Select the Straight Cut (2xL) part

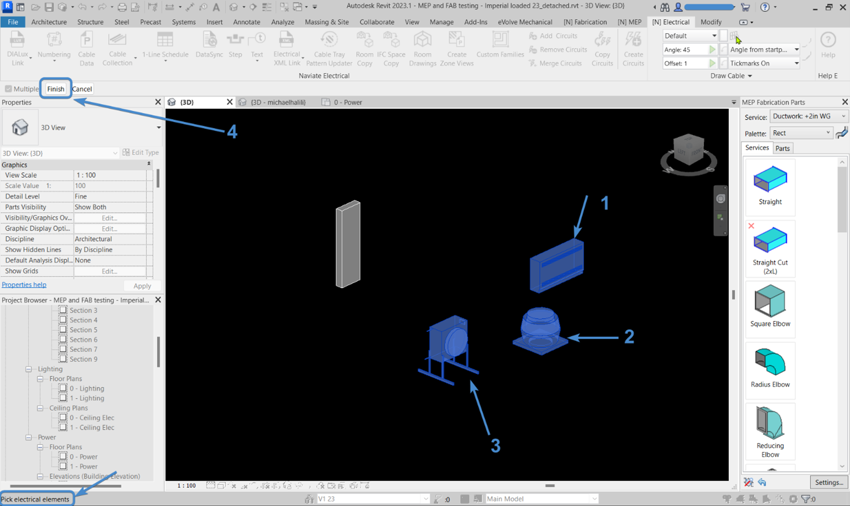tap(770, 251)
